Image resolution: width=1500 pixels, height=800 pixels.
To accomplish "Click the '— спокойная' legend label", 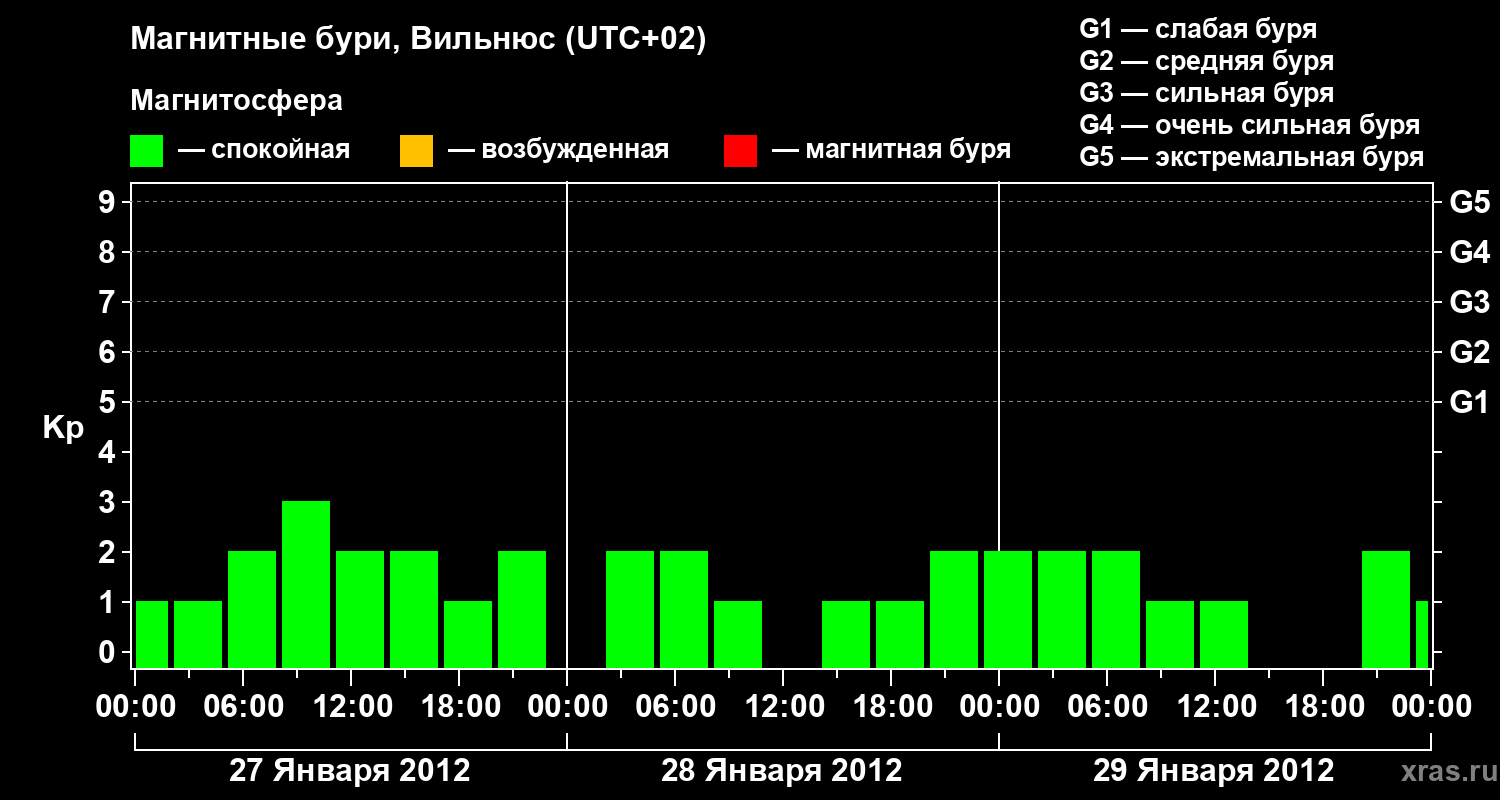I will coord(264,151).
